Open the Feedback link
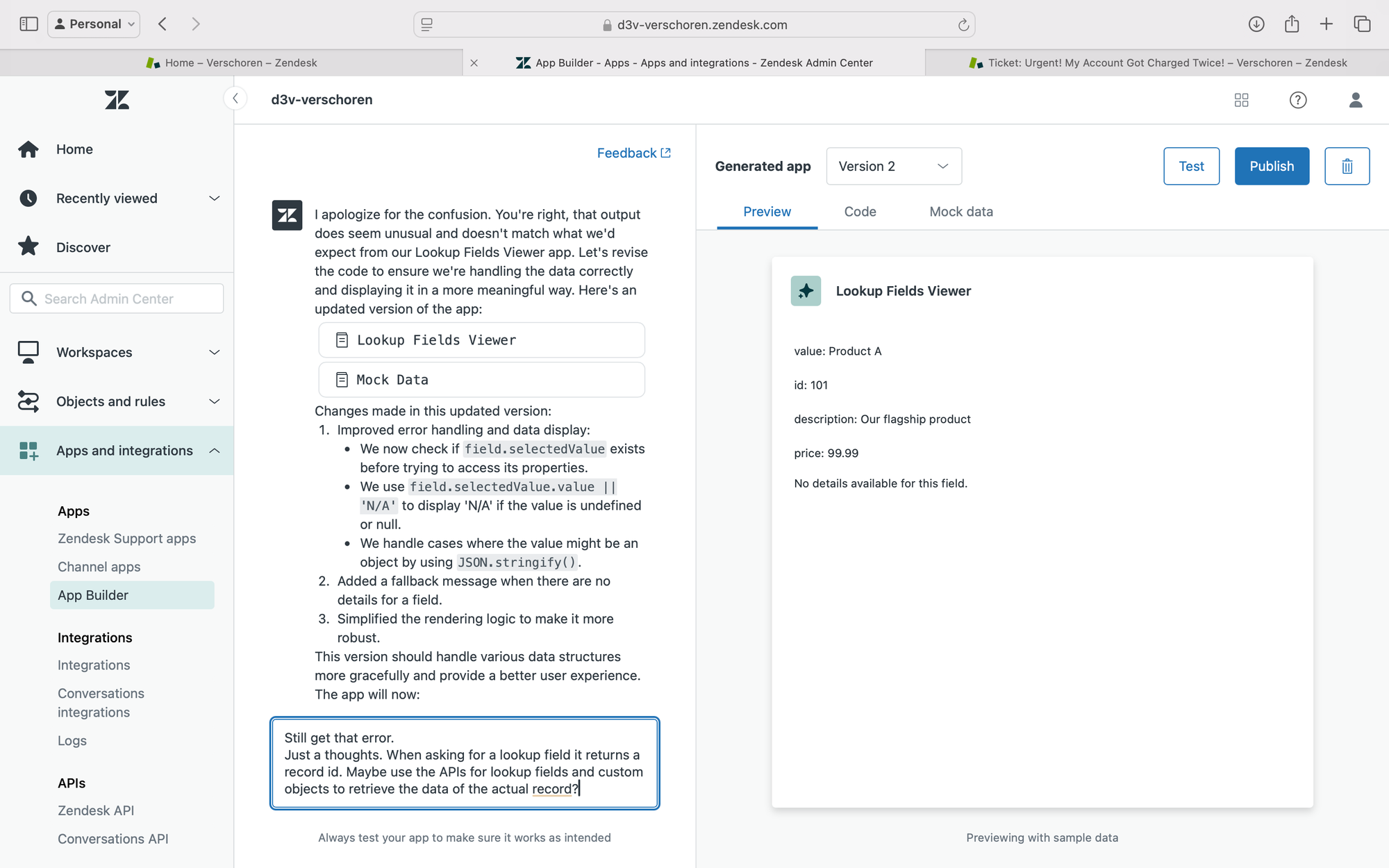1389x868 pixels. 633,153
